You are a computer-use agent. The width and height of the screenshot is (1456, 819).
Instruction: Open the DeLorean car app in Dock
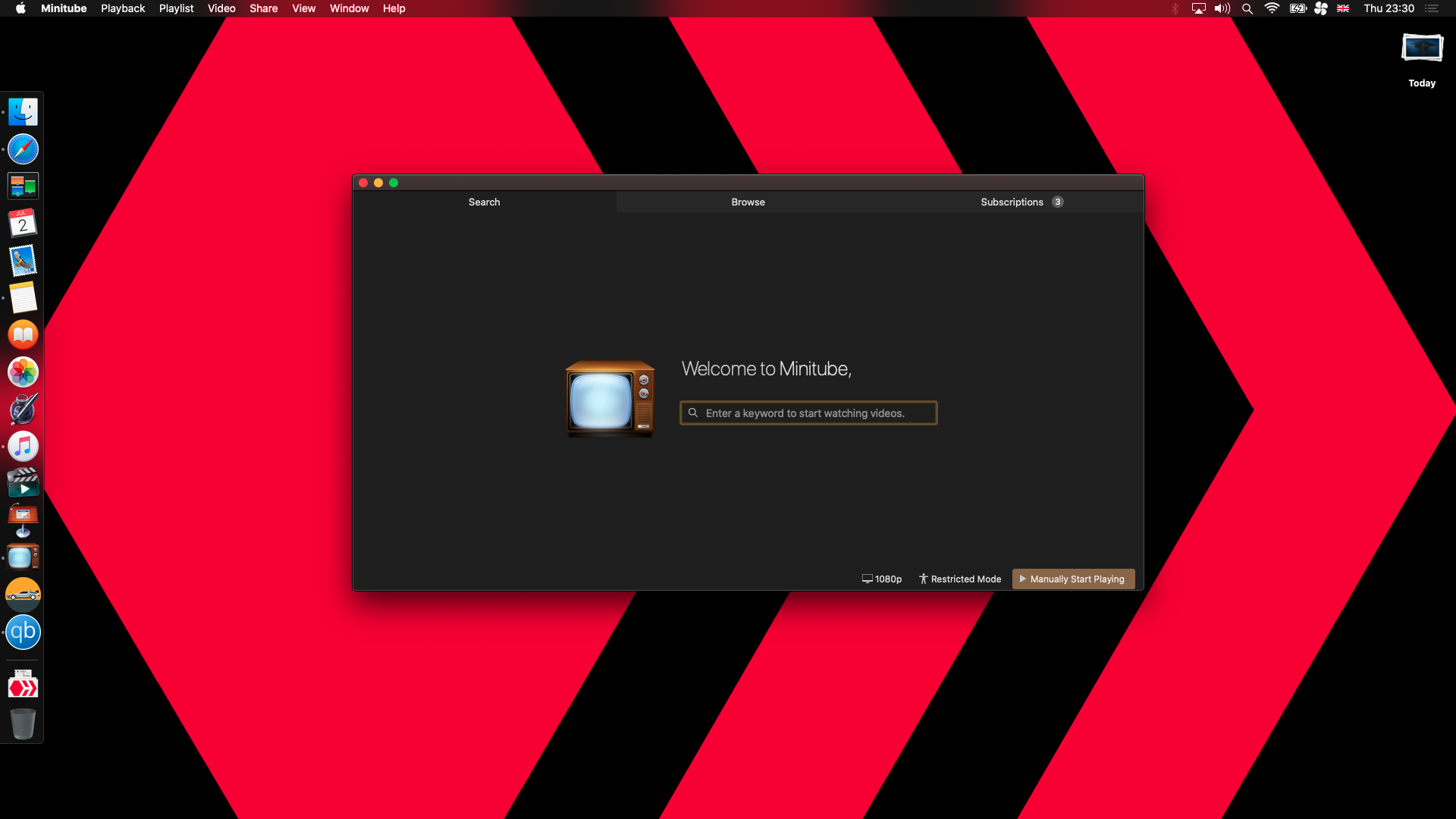pos(23,595)
